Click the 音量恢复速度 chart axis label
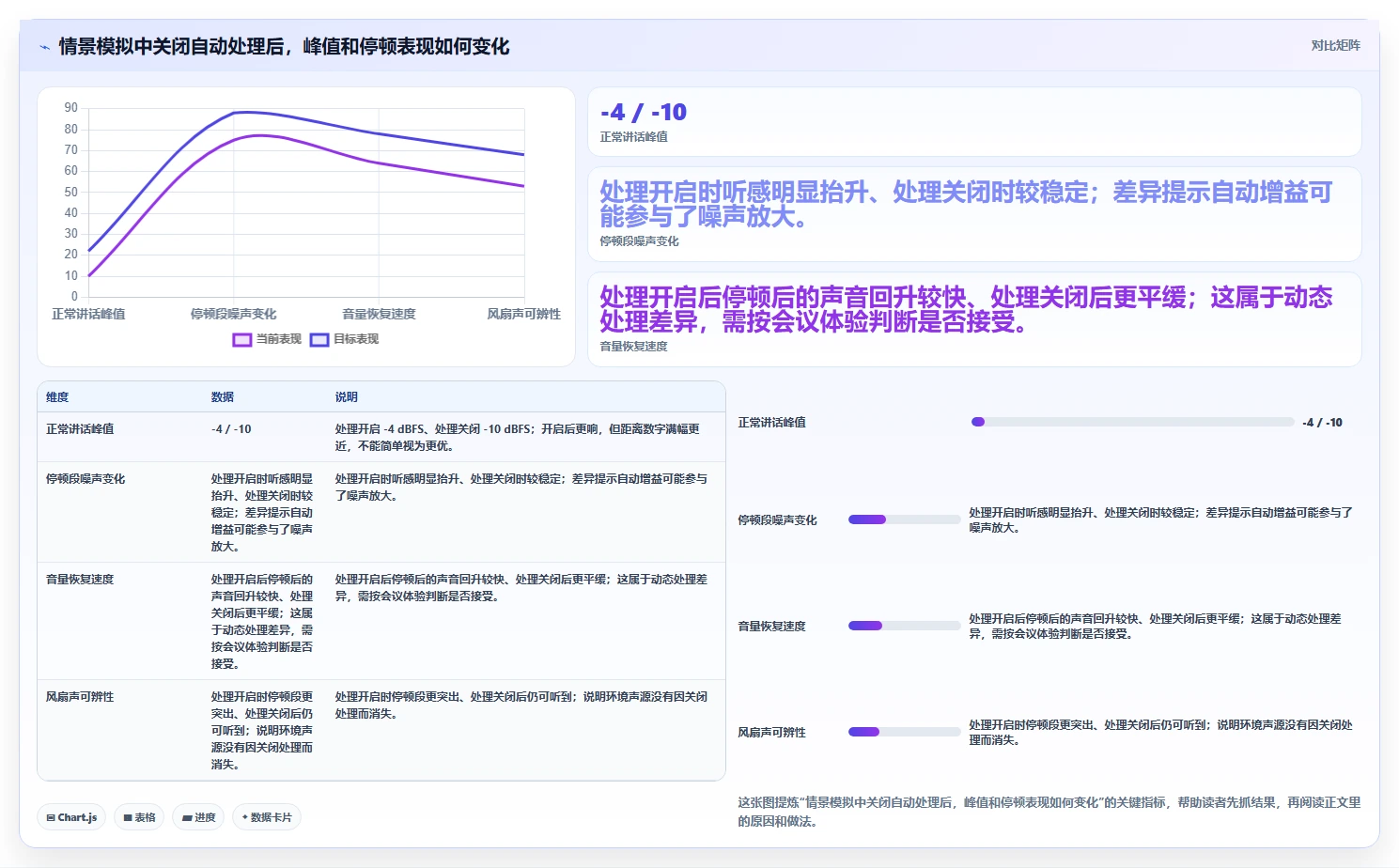Viewport: 1399px width, 868px height. pos(379,314)
